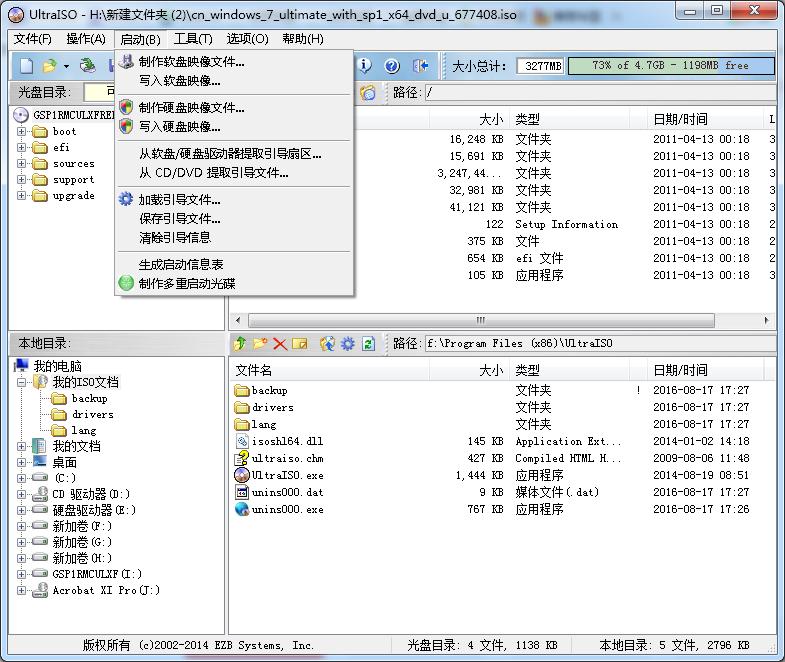Image resolution: width=785 pixels, height=662 pixels.
Task: Expand the sources folder in disc tree
Action: coord(21,163)
